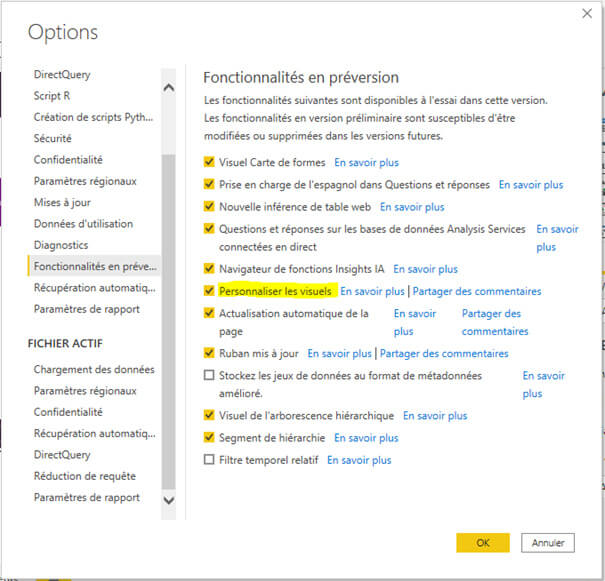Open global Paramètres de rapport settings
605x581 pixels.
pyautogui.click(x=87, y=309)
